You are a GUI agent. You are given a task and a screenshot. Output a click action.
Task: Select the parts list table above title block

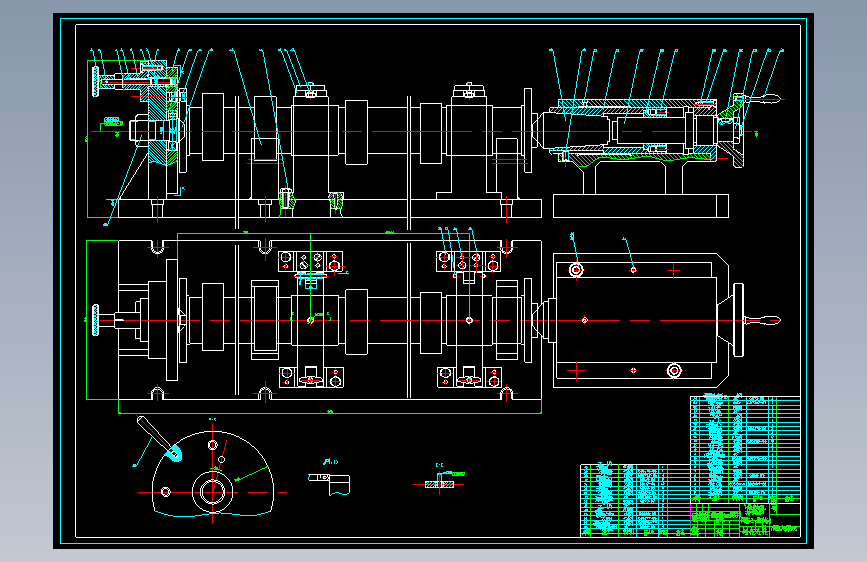point(745,449)
